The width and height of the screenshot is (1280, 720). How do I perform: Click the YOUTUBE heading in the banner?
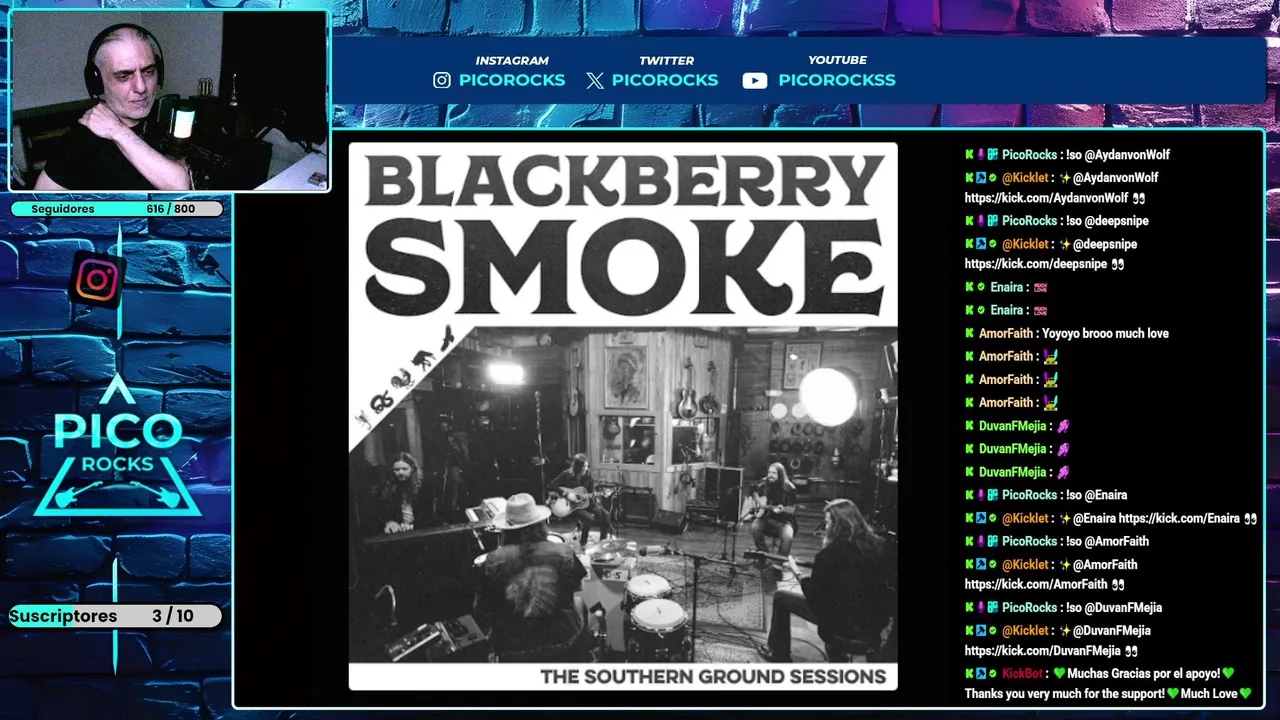pyautogui.click(x=837, y=61)
